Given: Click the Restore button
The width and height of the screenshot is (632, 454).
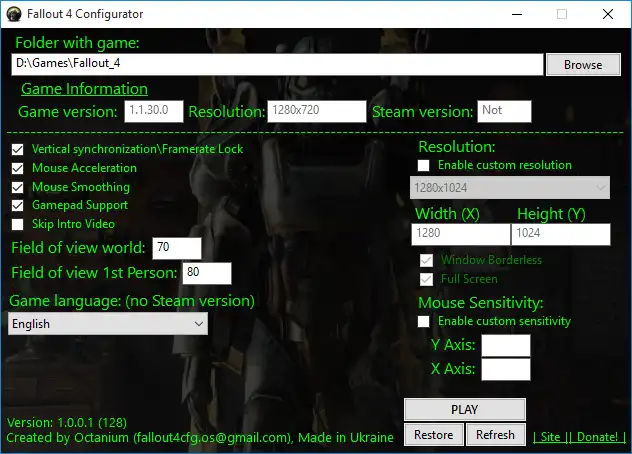Looking at the screenshot, I should tap(434, 435).
